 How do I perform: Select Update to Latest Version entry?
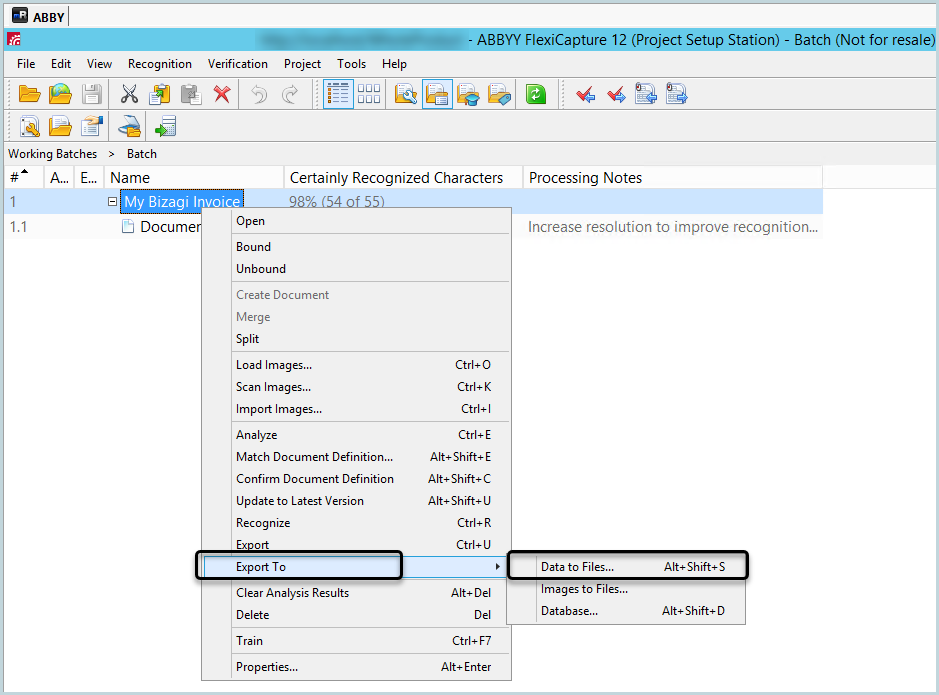[x=356, y=501]
